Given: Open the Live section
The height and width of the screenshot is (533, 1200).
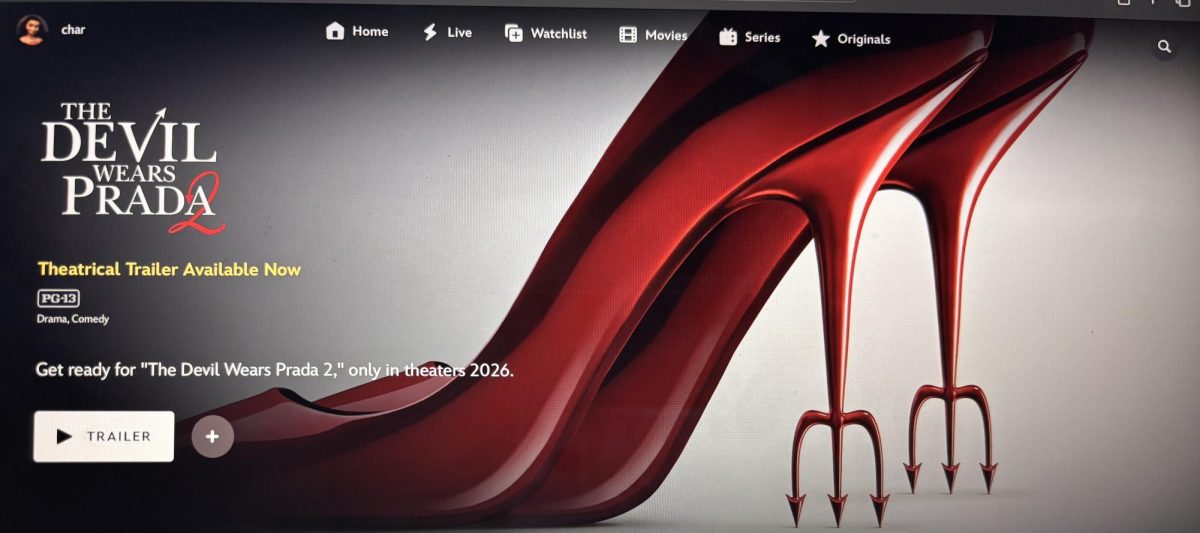Looking at the screenshot, I should (x=447, y=33).
